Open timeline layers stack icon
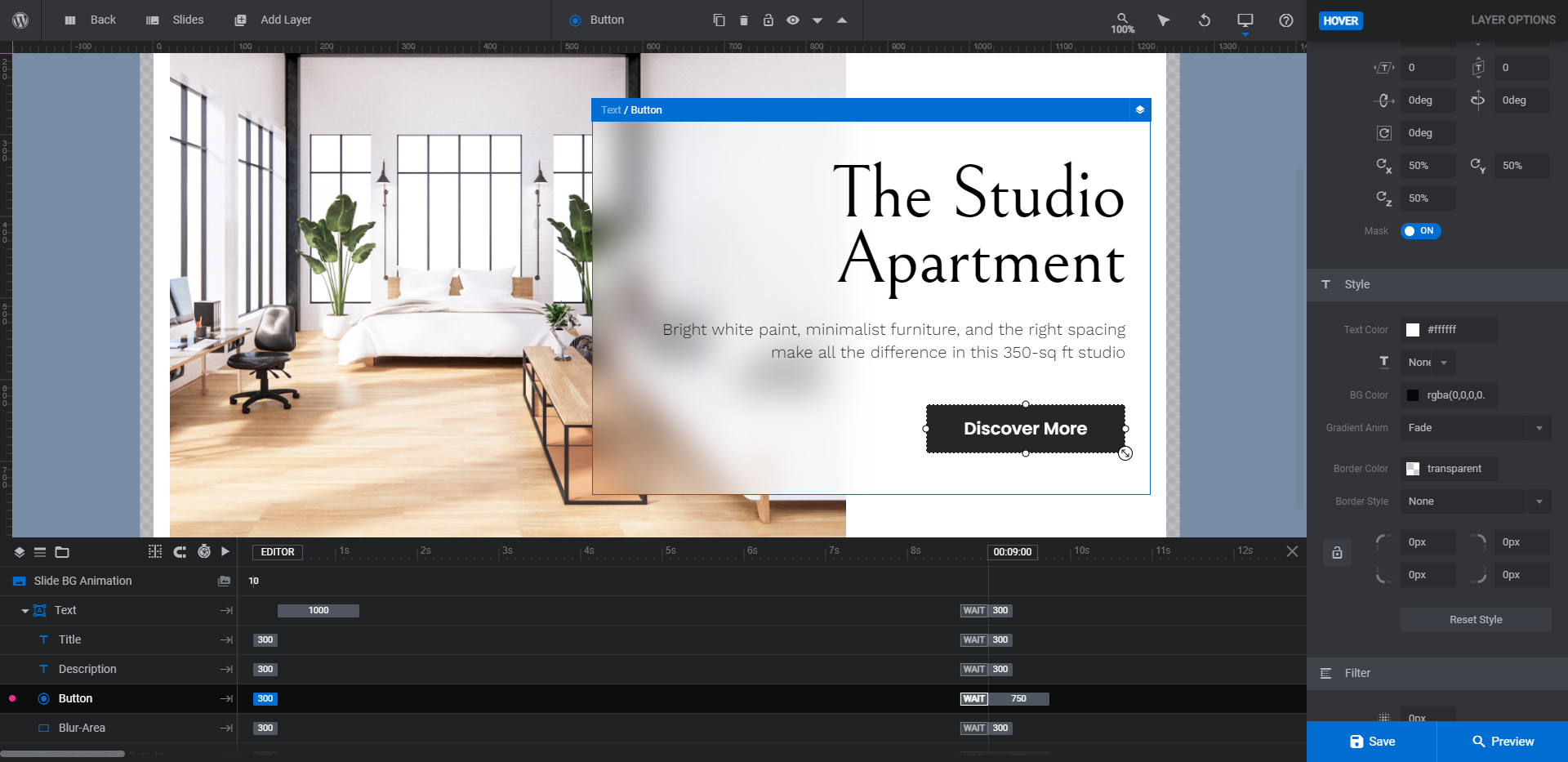The height and width of the screenshot is (762, 1568). pos(20,552)
